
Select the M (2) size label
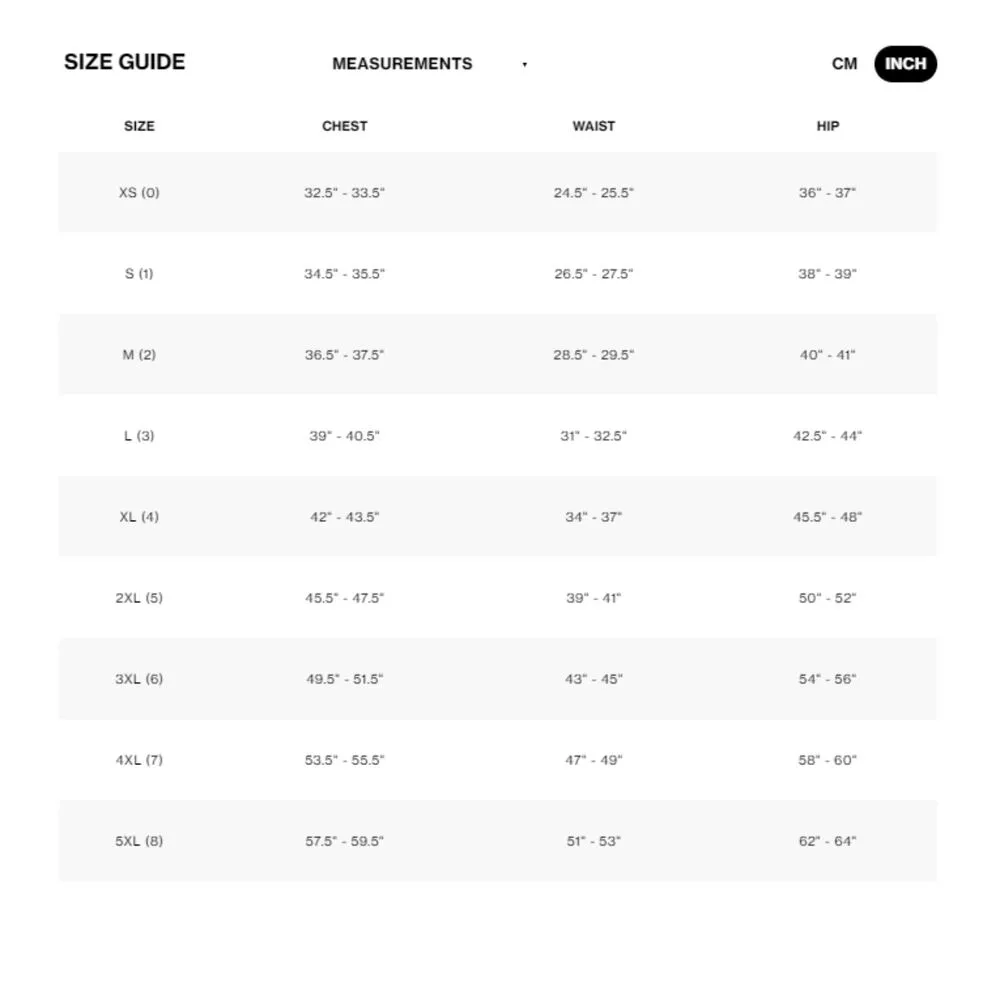139,355
